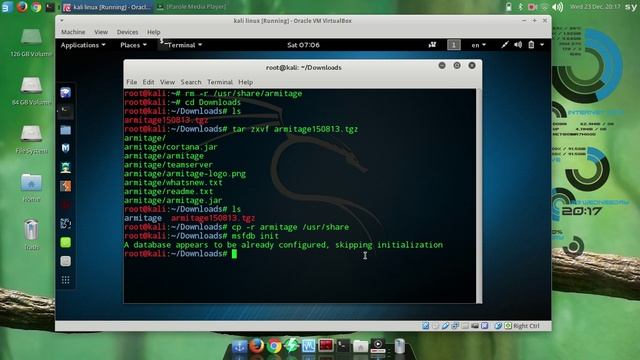640x360 pixels.
Task: Open the terminal icon in the bottom host dock
Action: click(x=343, y=346)
